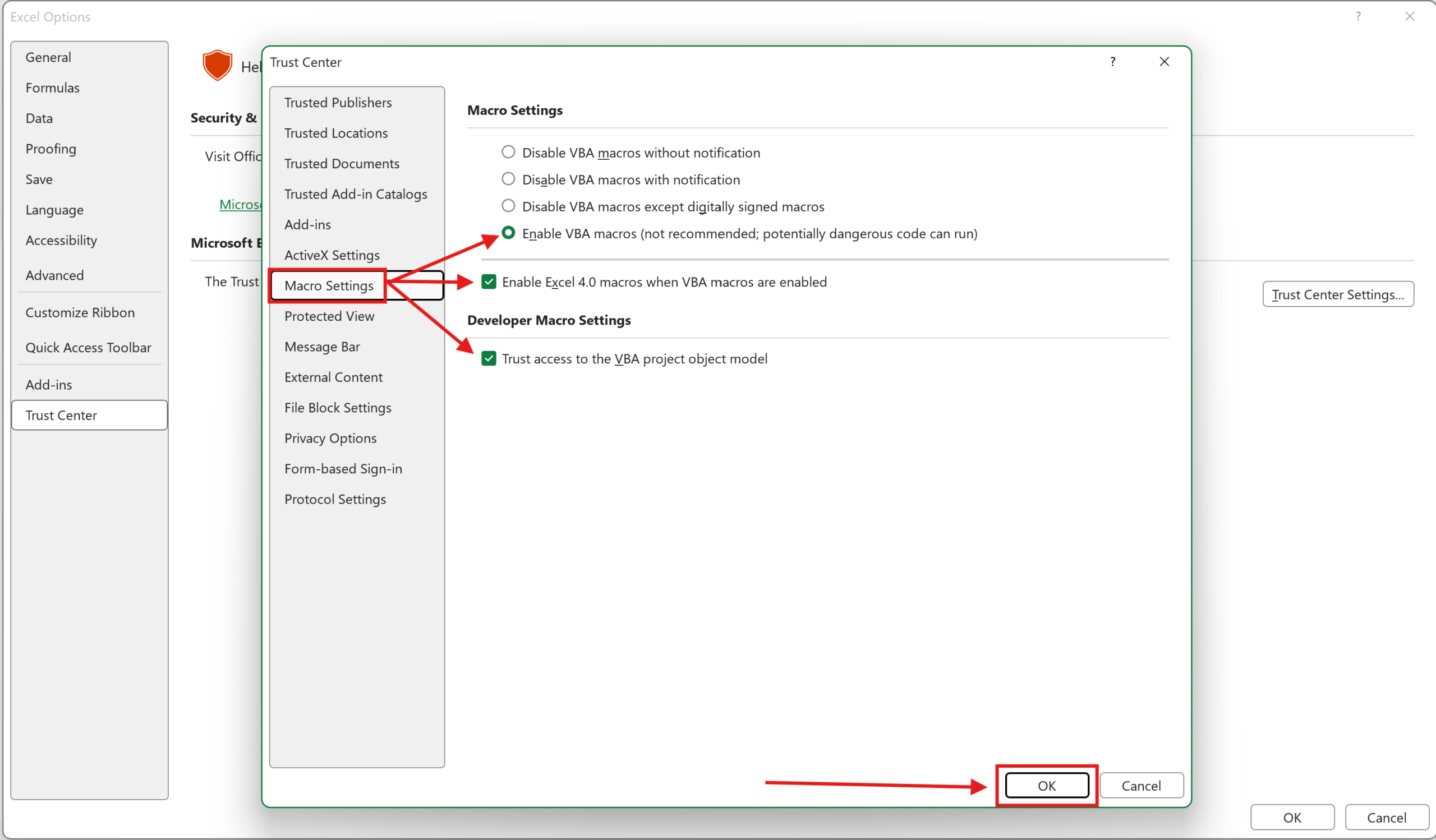The height and width of the screenshot is (840, 1436).
Task: Select Save in Excel Options sidebar
Action: coord(89,179)
